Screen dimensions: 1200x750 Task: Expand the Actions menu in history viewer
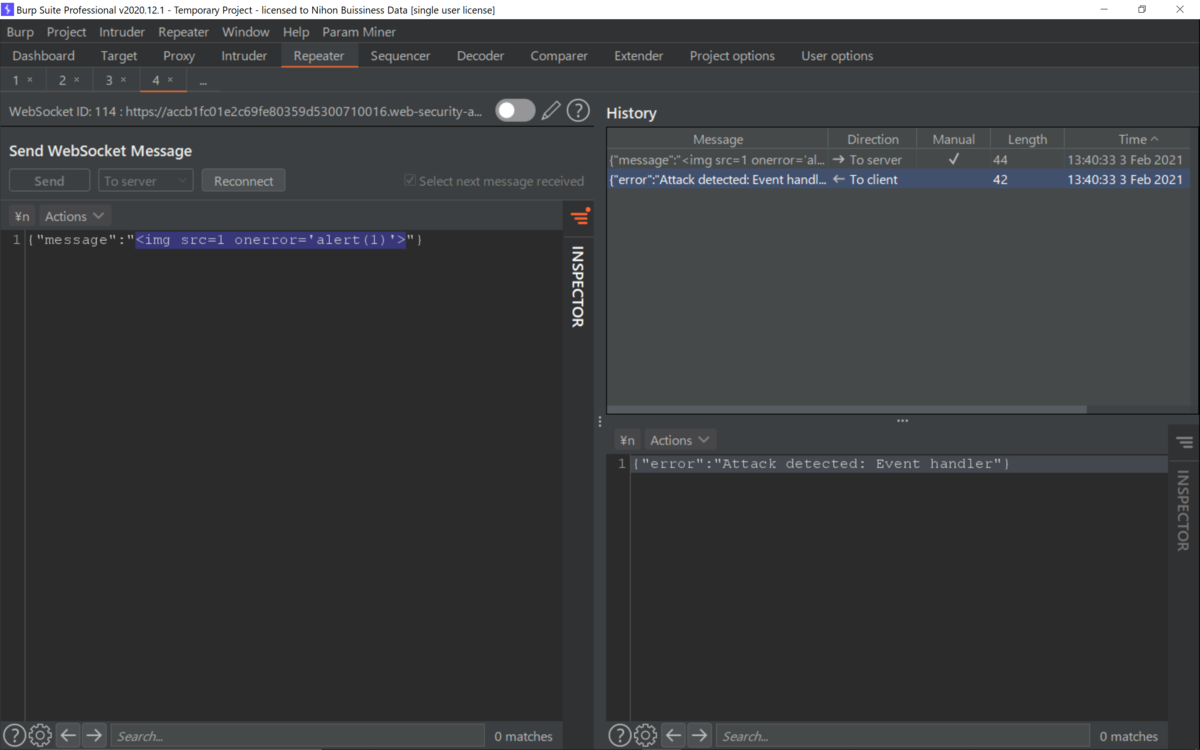tap(680, 440)
